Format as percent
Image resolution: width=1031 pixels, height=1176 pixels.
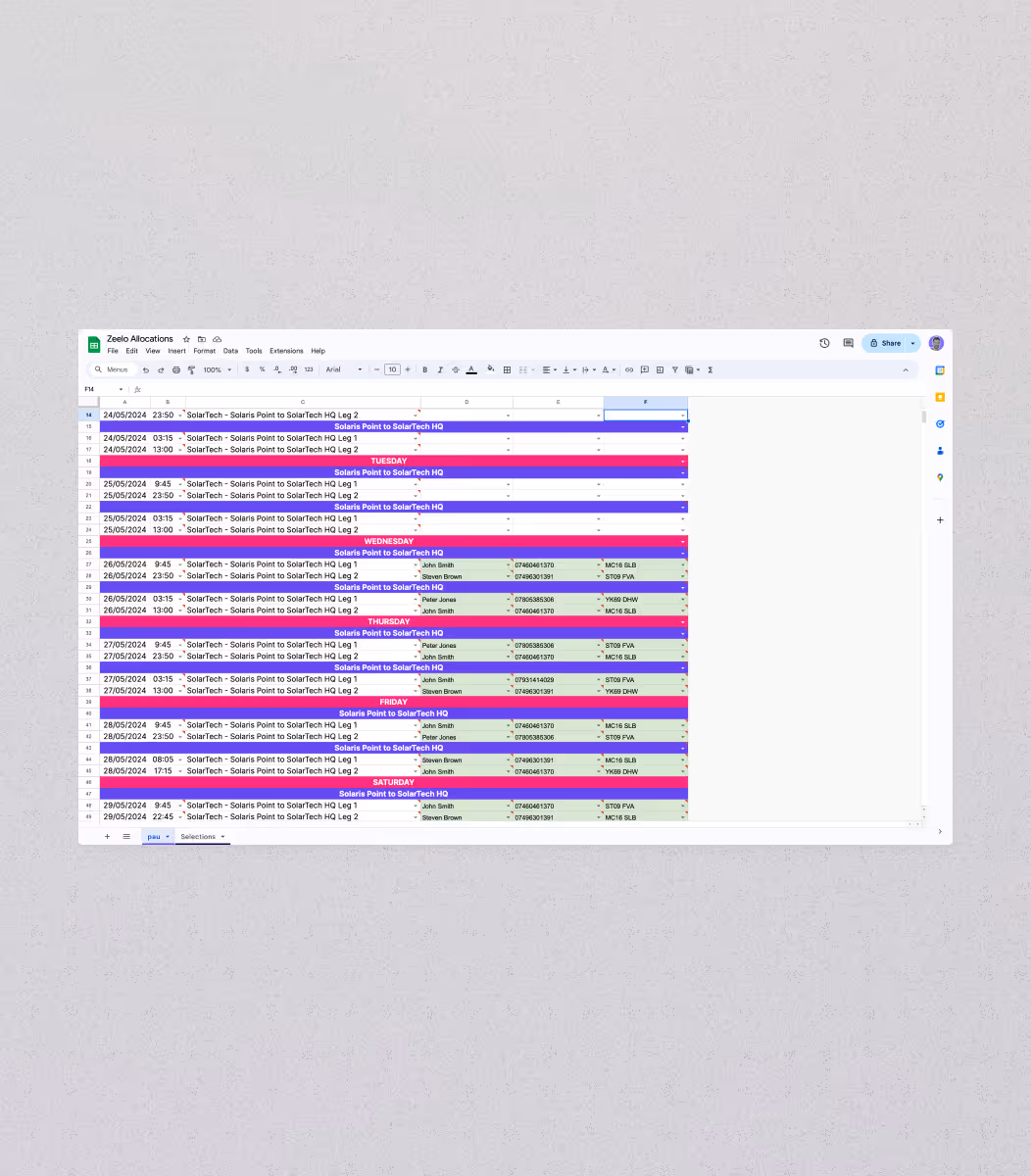tap(262, 369)
